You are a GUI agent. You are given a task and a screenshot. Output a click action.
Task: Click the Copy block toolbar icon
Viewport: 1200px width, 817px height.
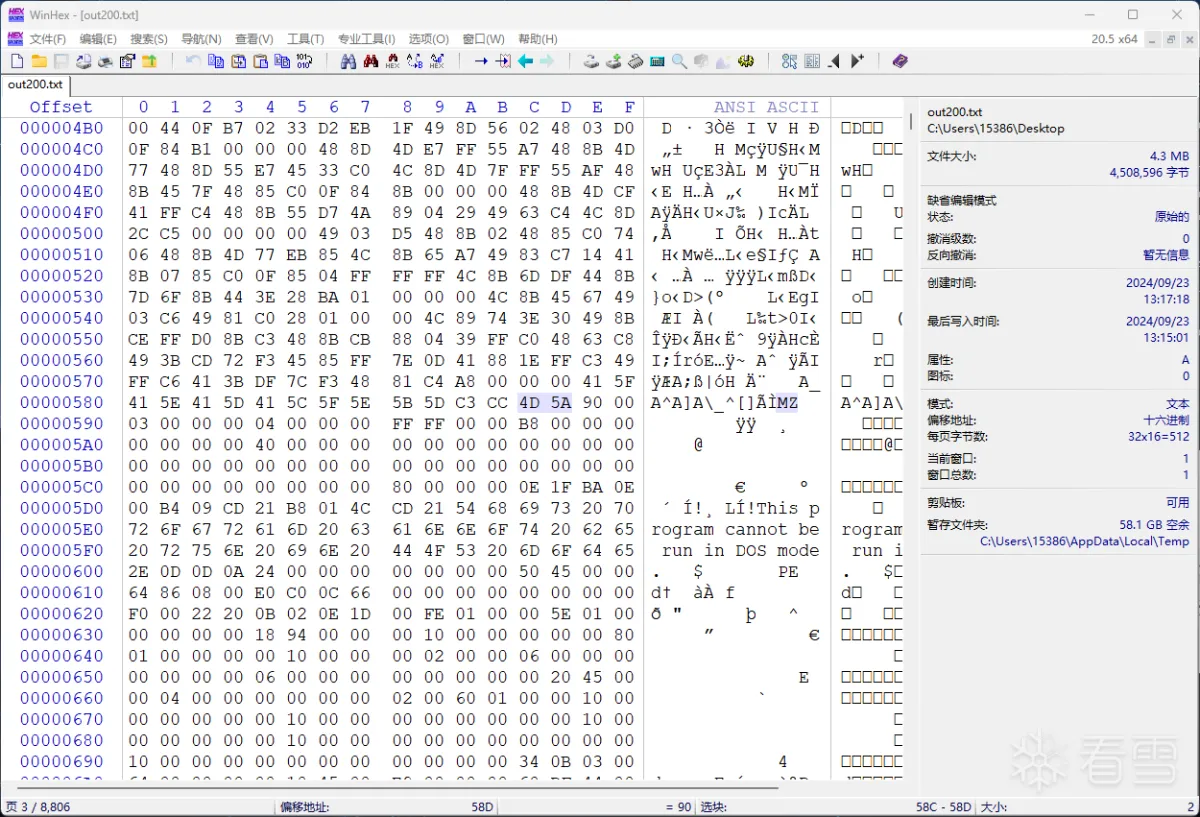coord(215,61)
